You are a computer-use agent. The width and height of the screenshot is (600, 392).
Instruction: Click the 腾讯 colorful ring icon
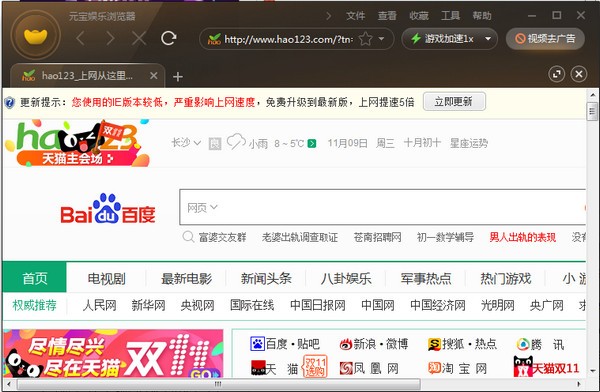[523, 344]
